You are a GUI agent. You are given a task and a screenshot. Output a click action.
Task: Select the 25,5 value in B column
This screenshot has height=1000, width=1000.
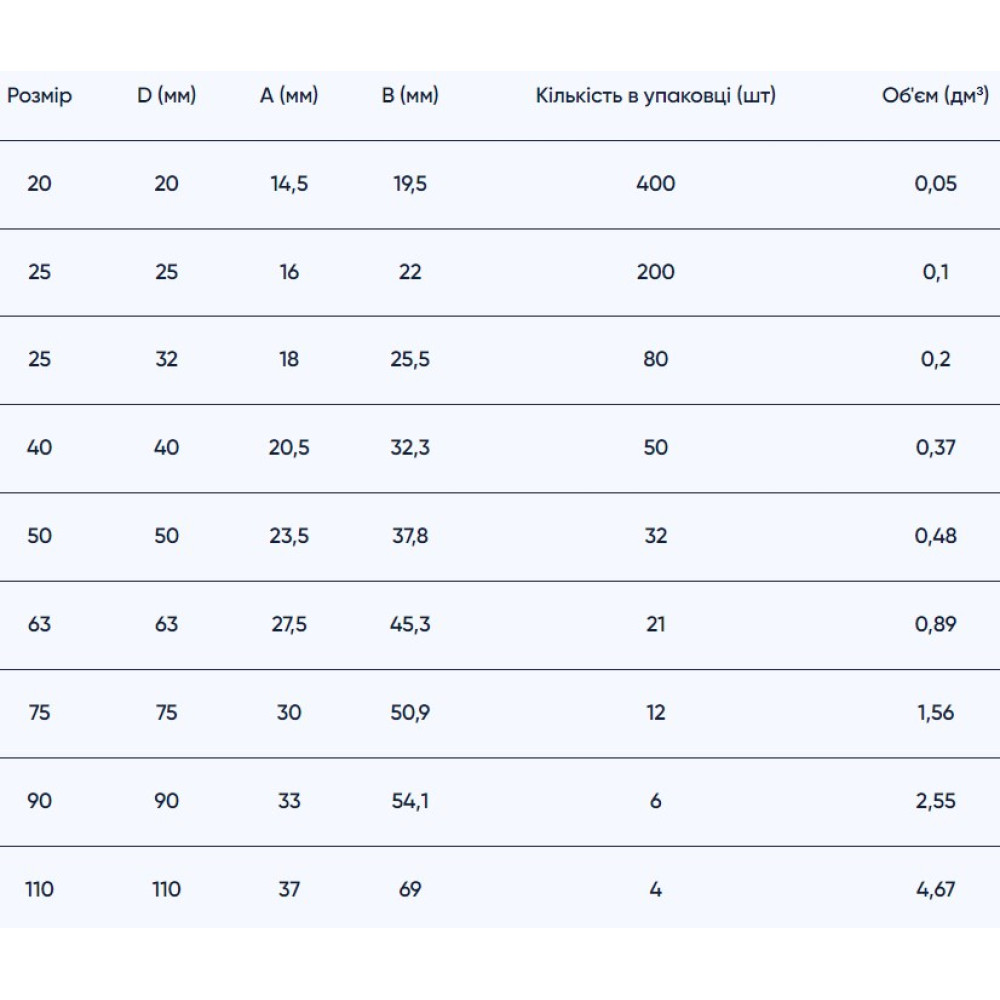pos(410,359)
